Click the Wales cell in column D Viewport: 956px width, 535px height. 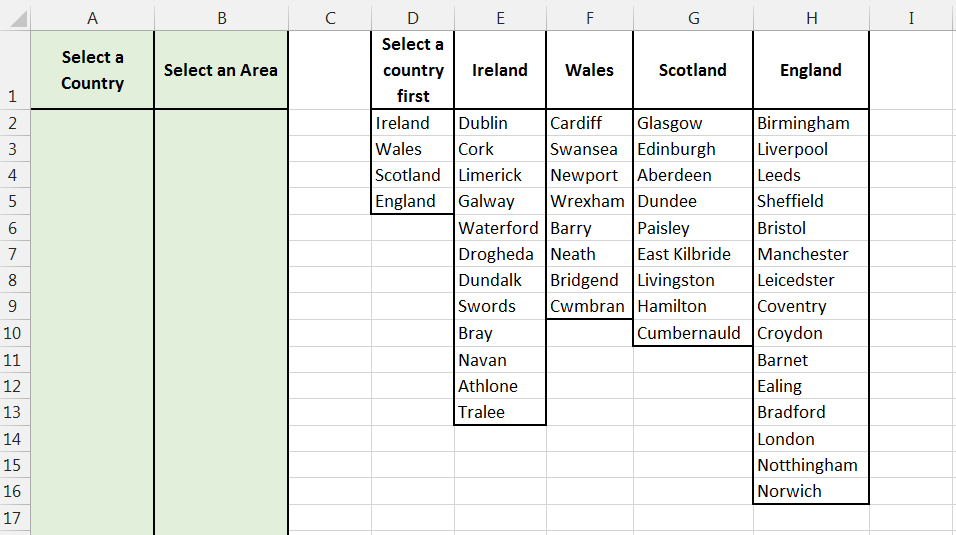[x=412, y=149]
